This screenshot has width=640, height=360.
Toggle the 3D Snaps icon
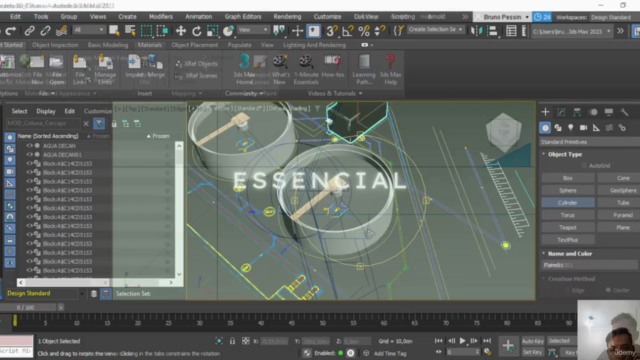(331, 31)
